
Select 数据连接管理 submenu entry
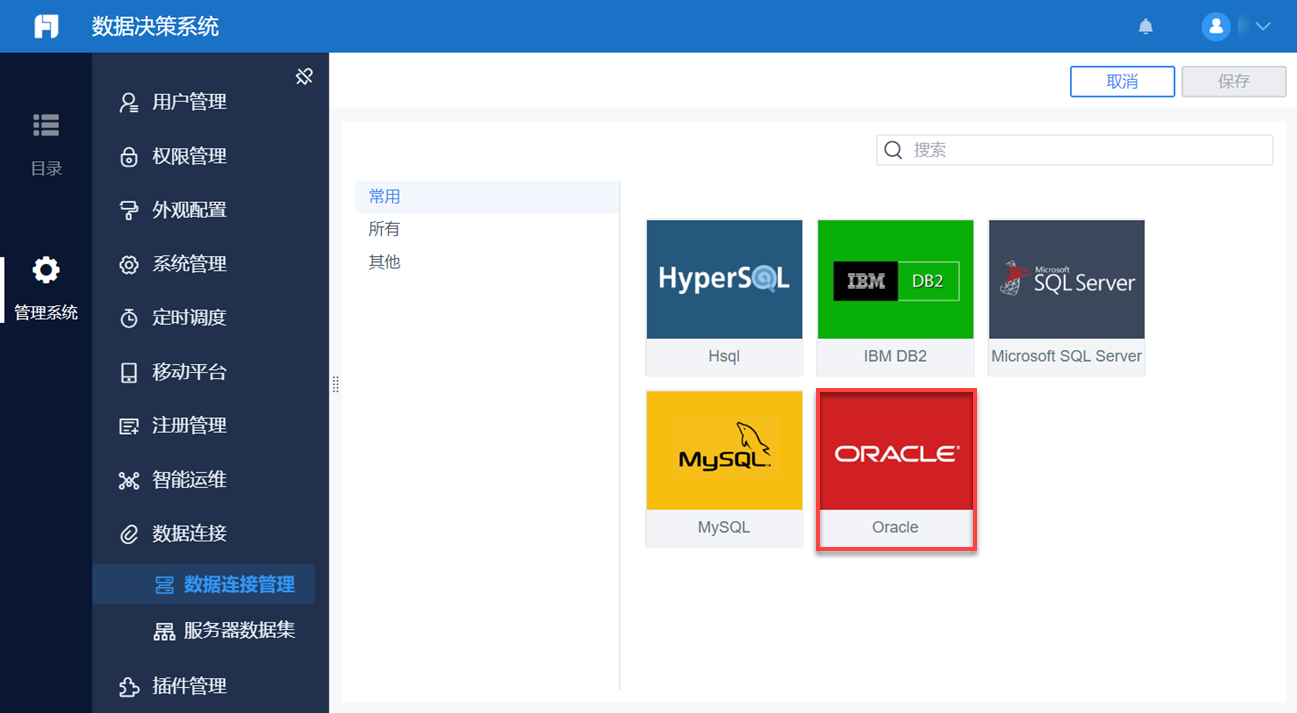tap(204, 585)
